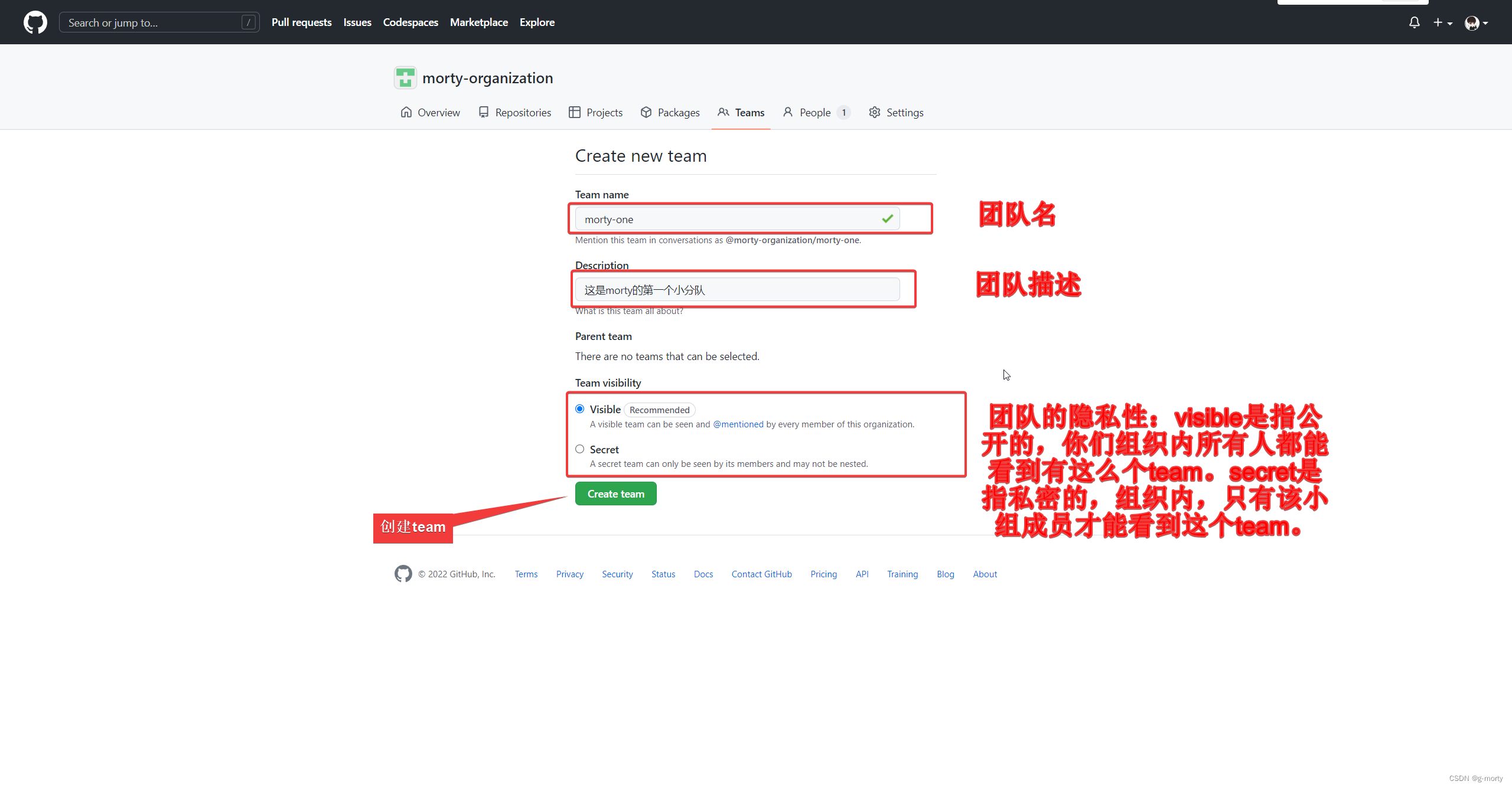The width and height of the screenshot is (1512, 788).
Task: Open Pull requests in top nav
Action: coord(301,22)
